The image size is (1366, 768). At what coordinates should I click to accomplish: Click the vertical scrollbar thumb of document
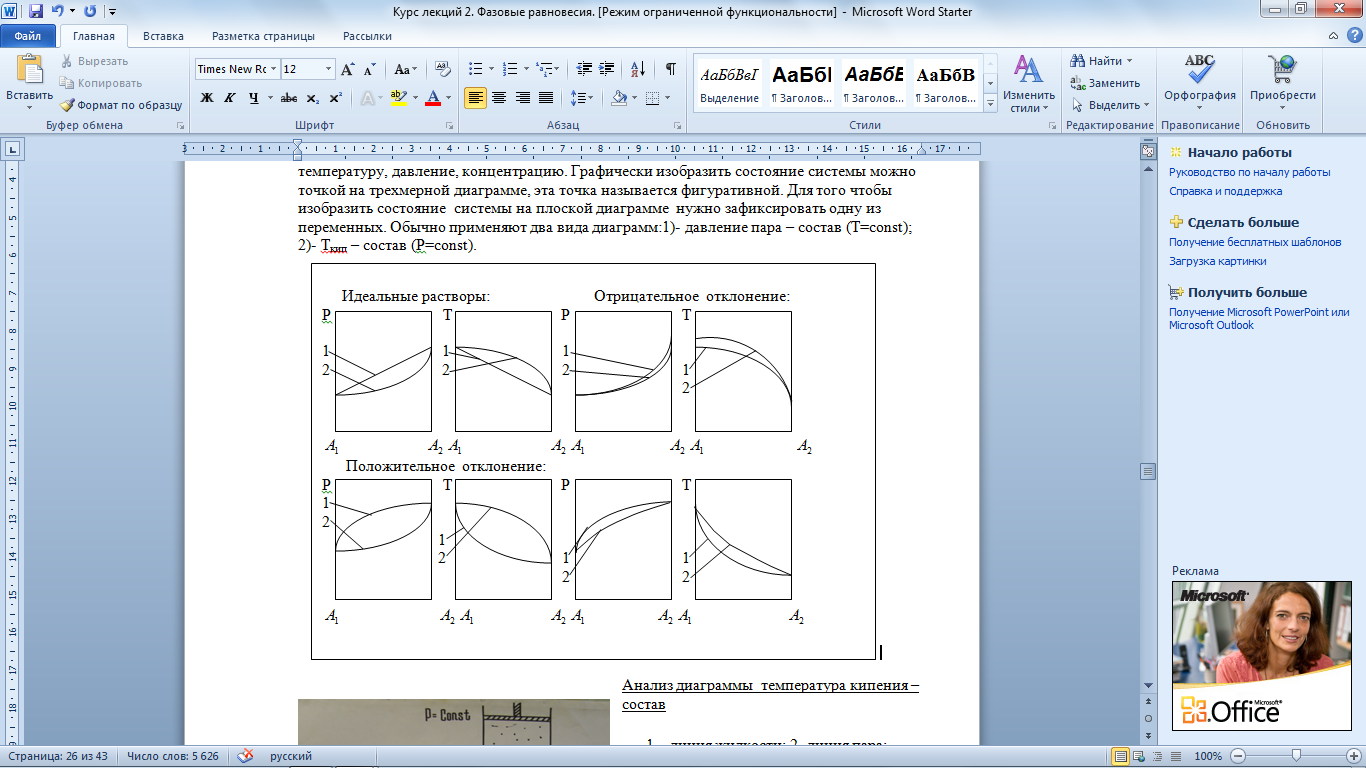tap(1148, 471)
